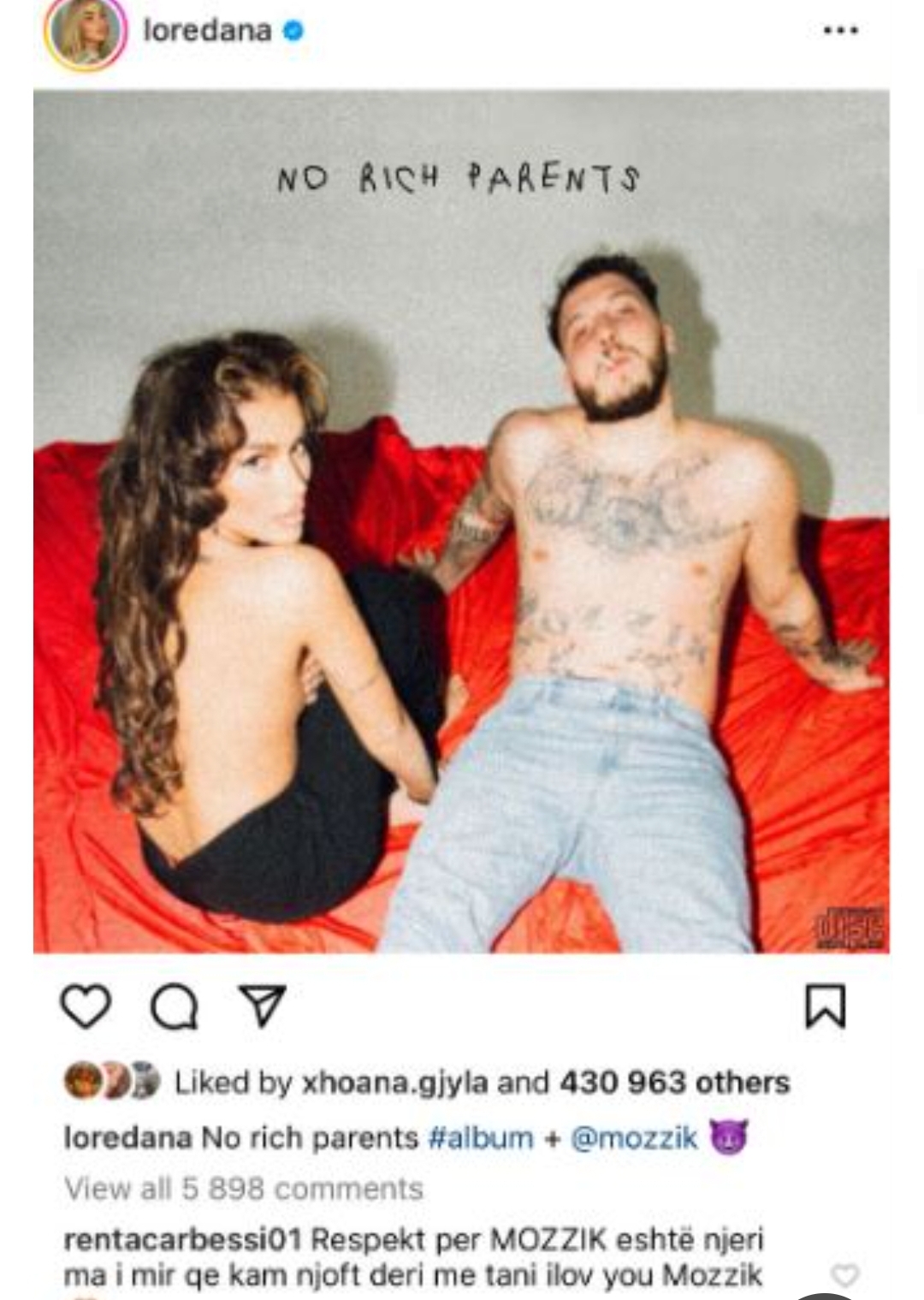Open the @mozzik mention
This screenshot has width=924, height=1300.
[x=634, y=1138]
